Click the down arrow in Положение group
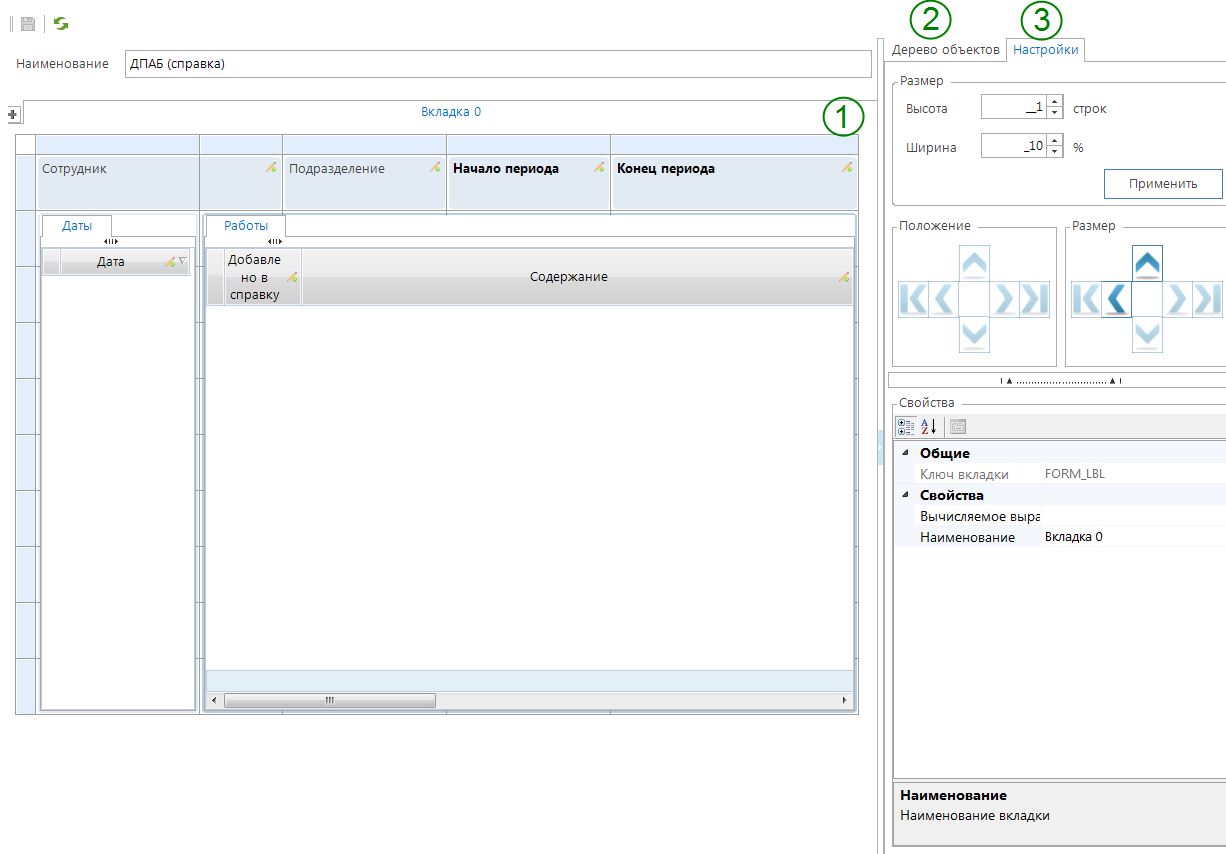This screenshot has height=854, width=1226. [974, 333]
